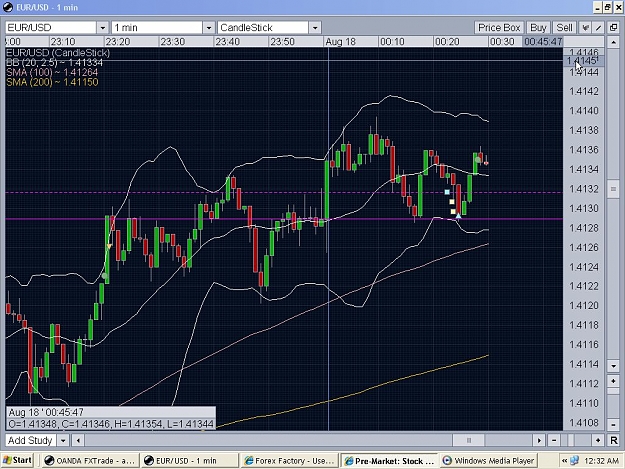
Task: Click the 00:45:47 highlighted time label
Action: point(543,41)
